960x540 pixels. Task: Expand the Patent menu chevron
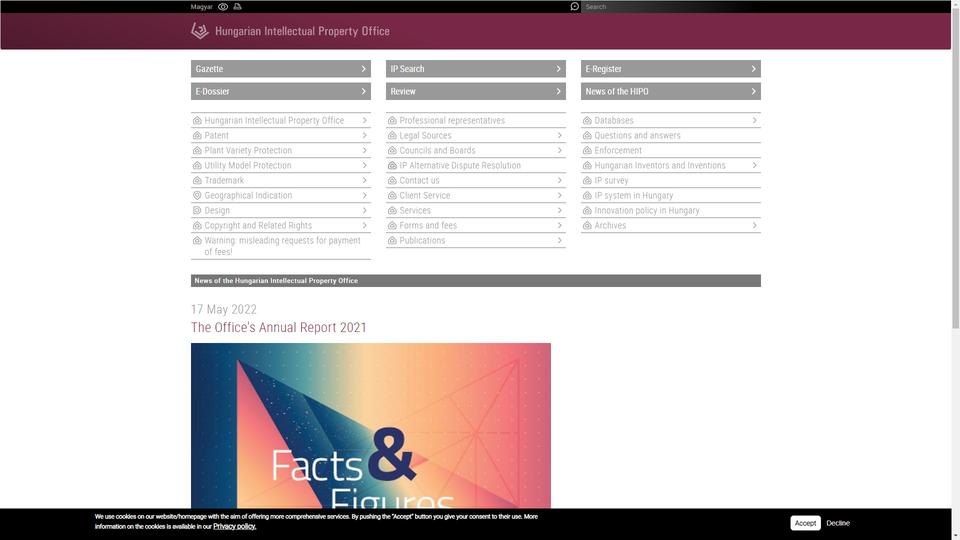(x=364, y=135)
